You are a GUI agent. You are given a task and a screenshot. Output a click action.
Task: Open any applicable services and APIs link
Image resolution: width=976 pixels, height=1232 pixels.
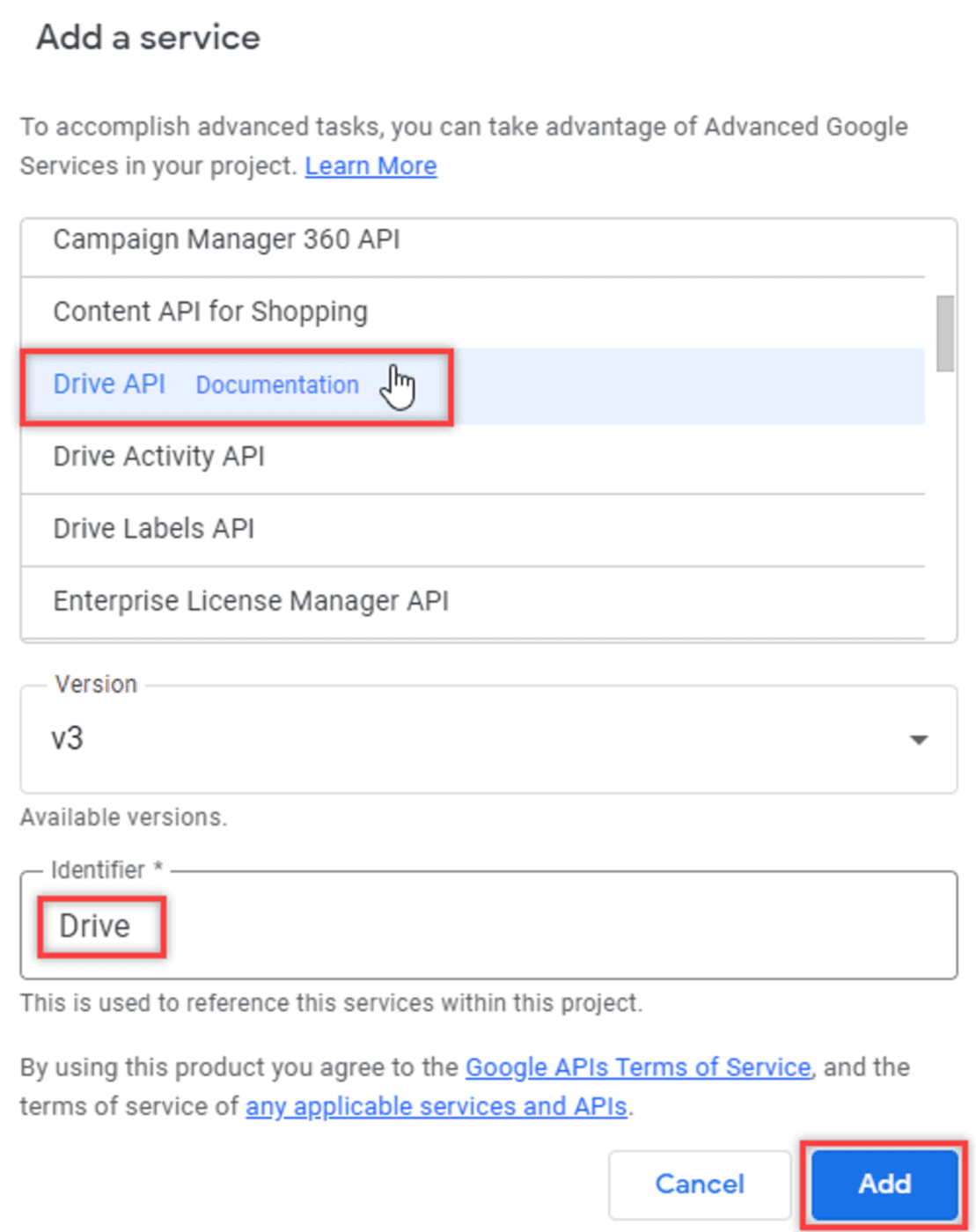437,1105
